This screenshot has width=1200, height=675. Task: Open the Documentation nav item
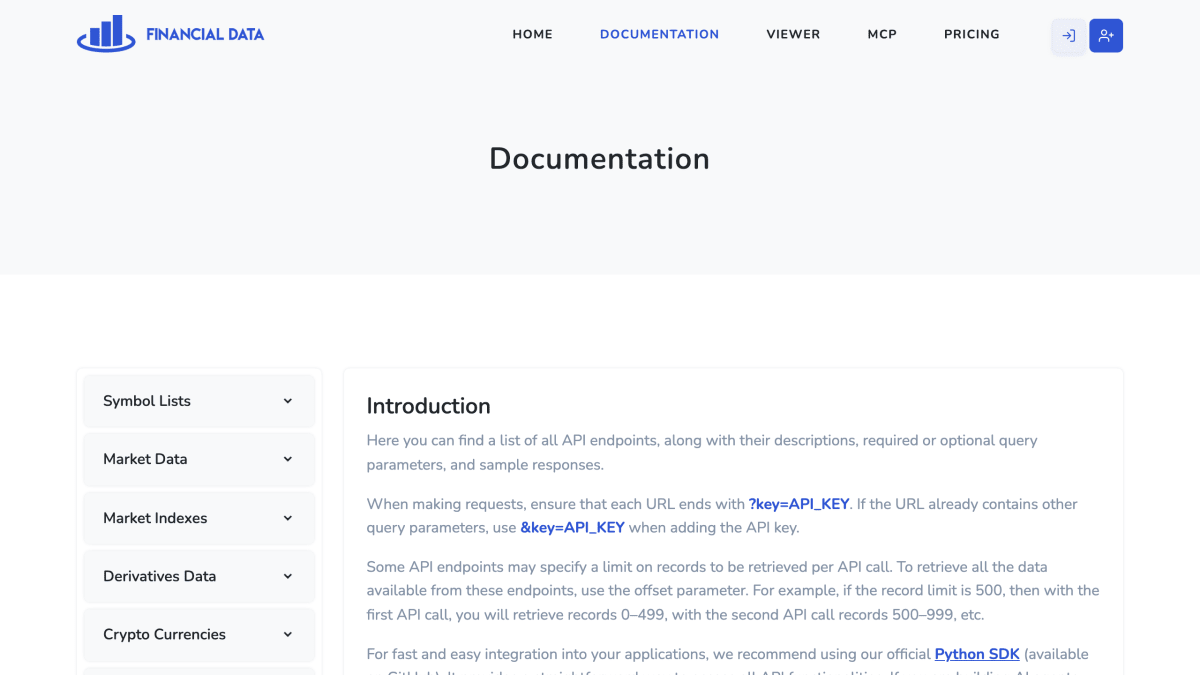click(659, 34)
